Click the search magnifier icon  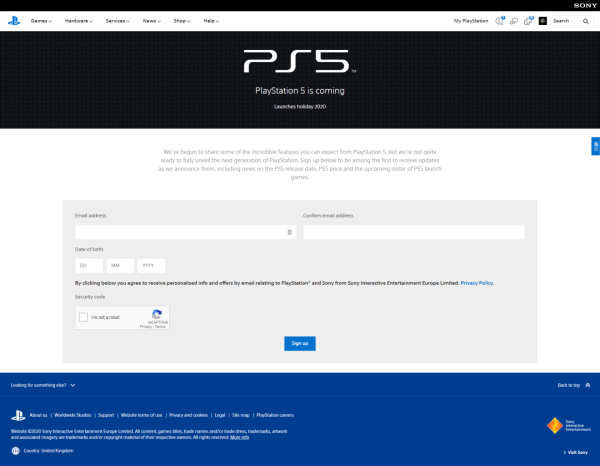pyautogui.click(x=585, y=21)
